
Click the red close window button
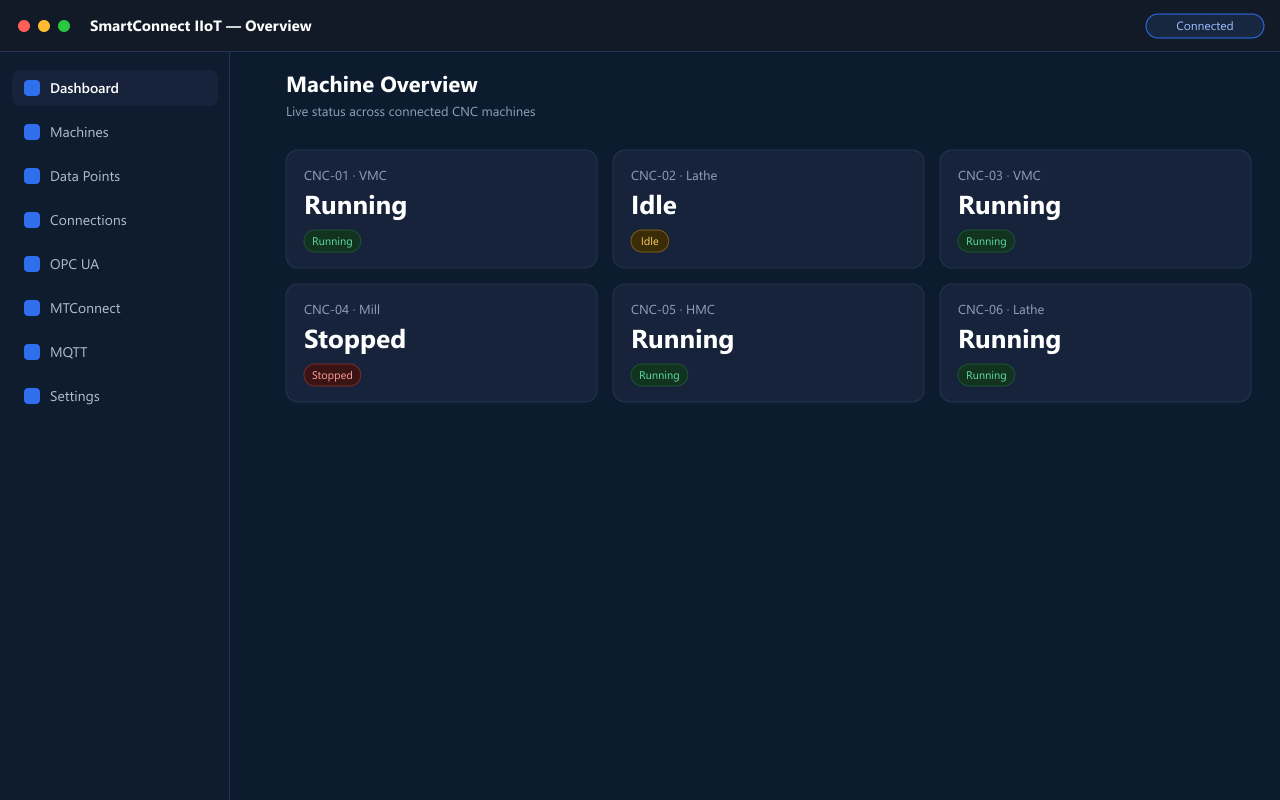(x=24, y=26)
